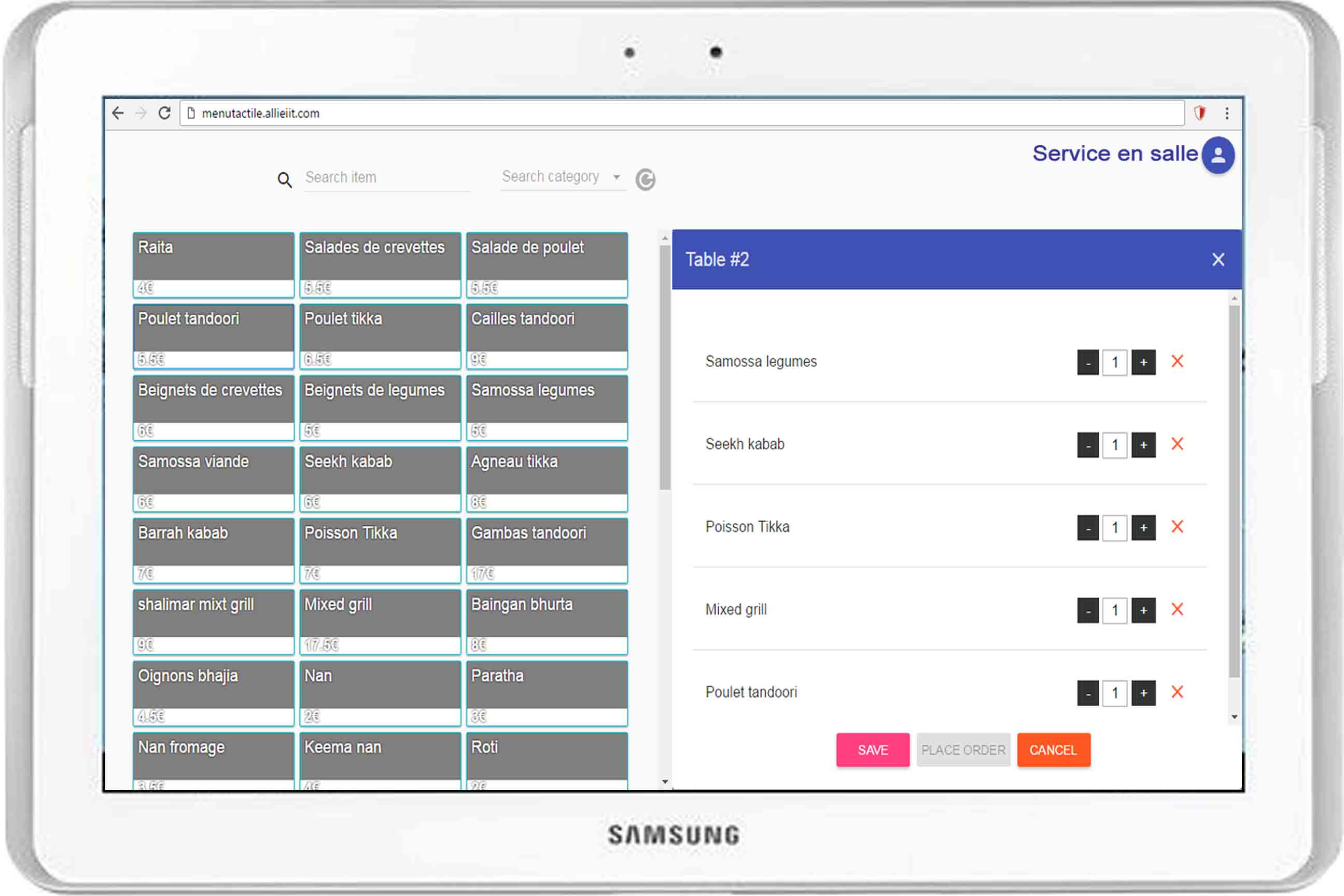
Task: Decrease Poisson Tikka quantity with minus
Action: click(x=1088, y=528)
